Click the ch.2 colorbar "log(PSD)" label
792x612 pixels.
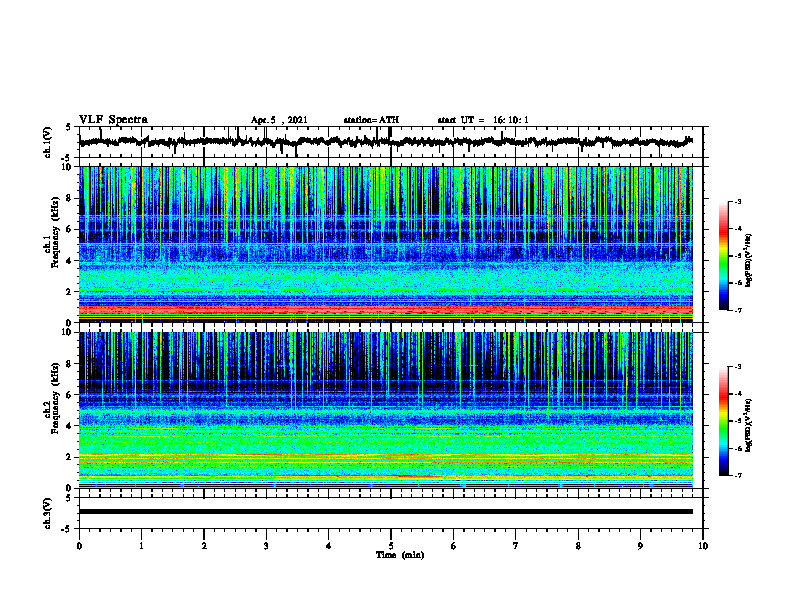749,425
